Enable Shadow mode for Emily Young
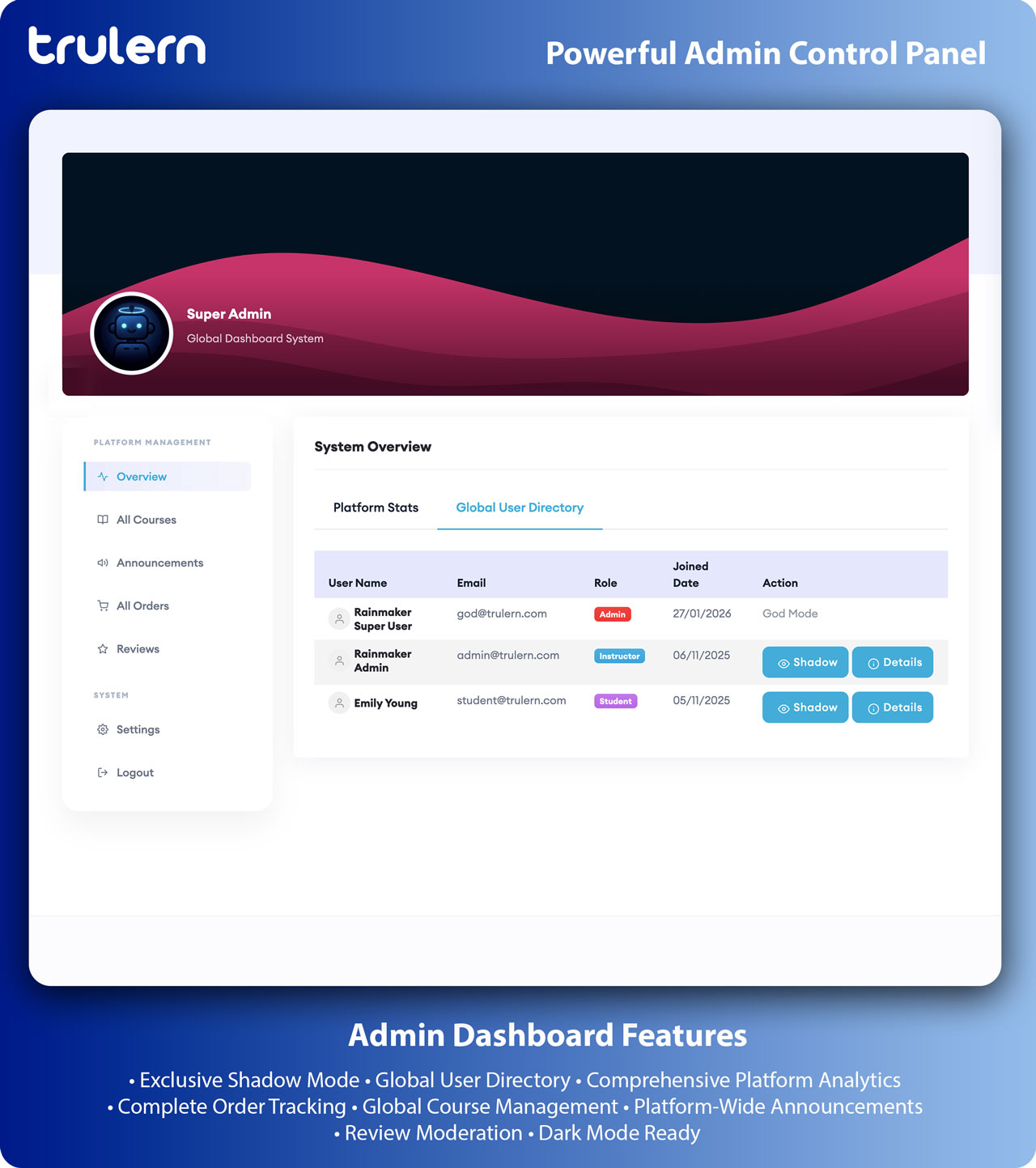This screenshot has width=1036, height=1168. 805,707
